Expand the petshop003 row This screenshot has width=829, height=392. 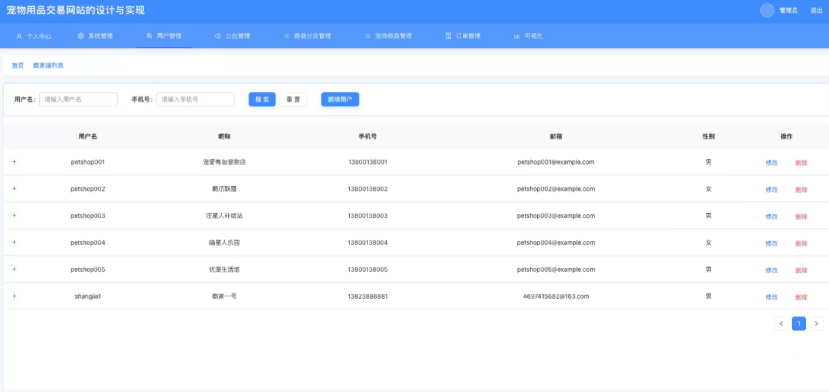(14, 216)
